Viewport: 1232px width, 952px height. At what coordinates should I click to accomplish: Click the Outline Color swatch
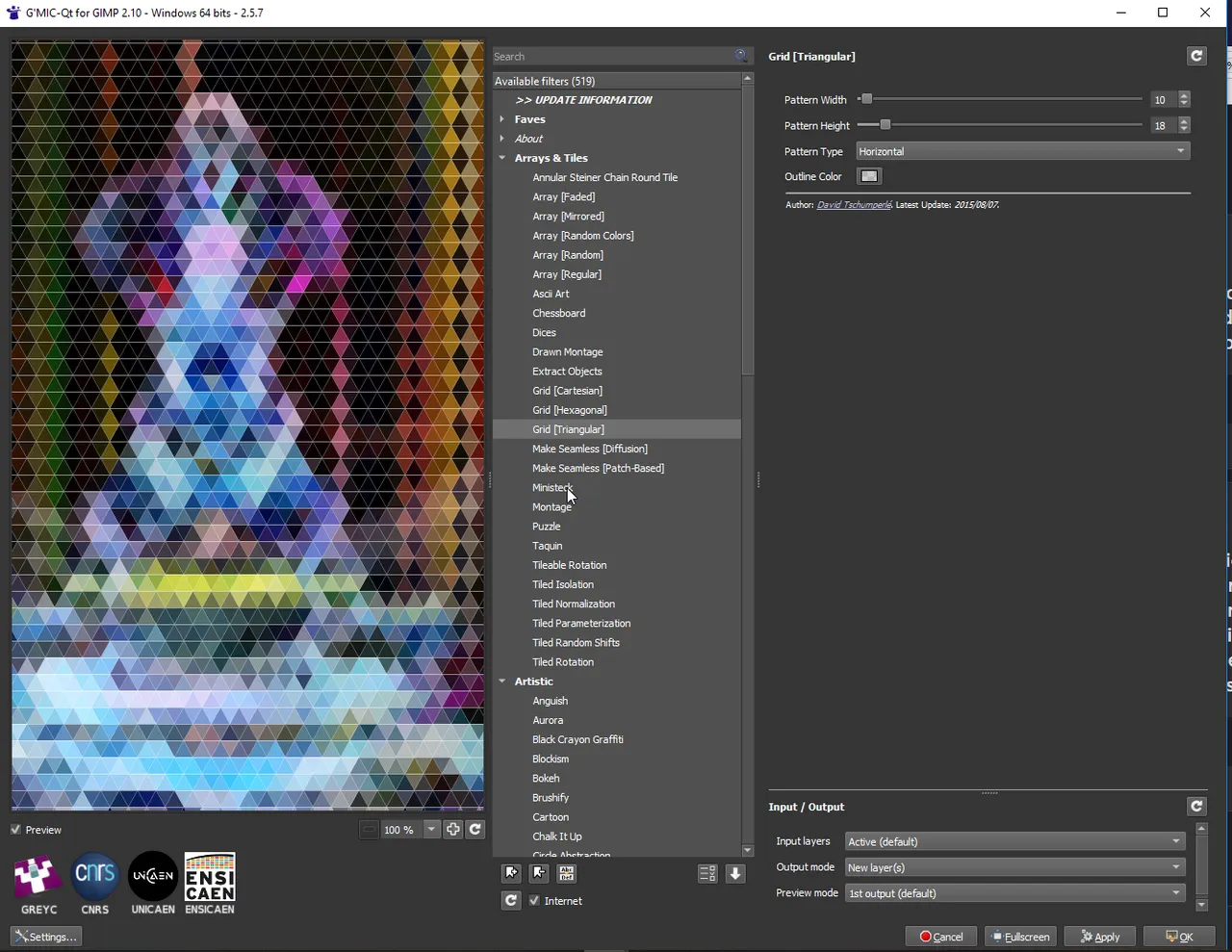point(869,176)
